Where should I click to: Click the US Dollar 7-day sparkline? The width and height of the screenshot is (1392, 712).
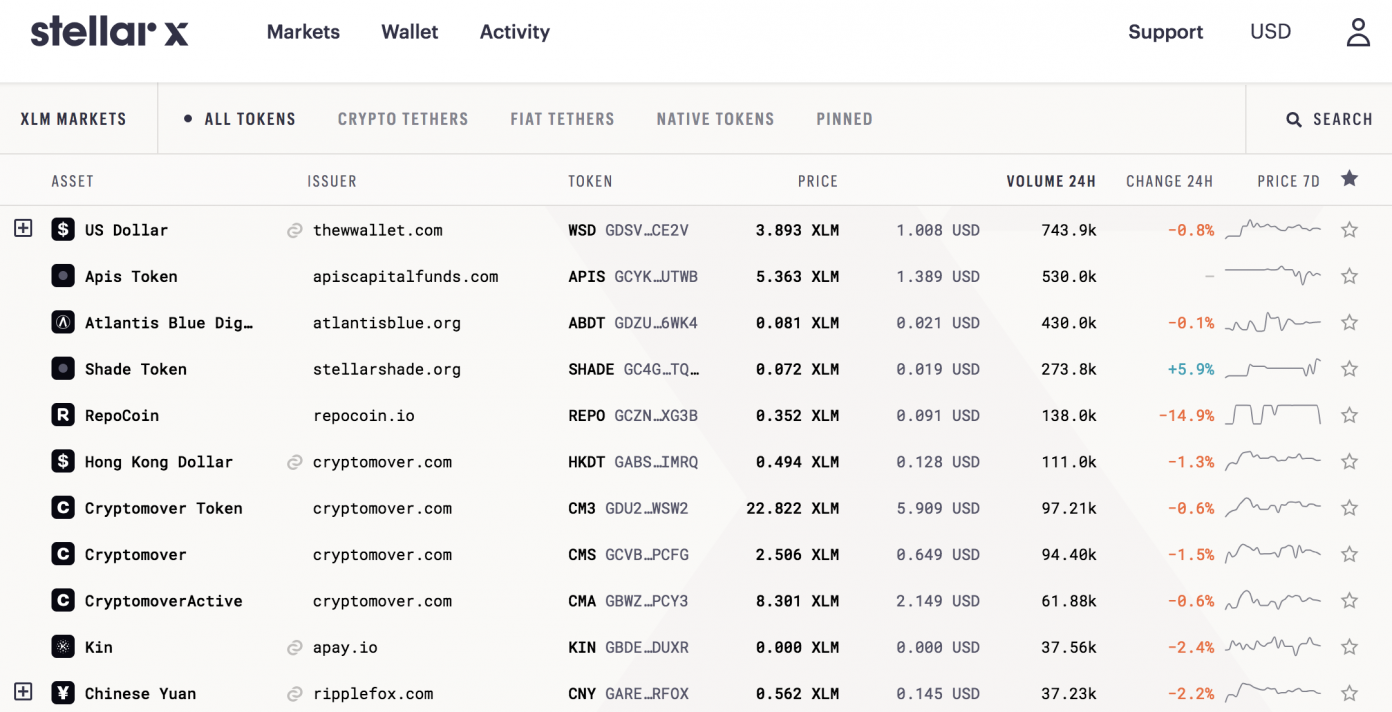pos(1273,229)
